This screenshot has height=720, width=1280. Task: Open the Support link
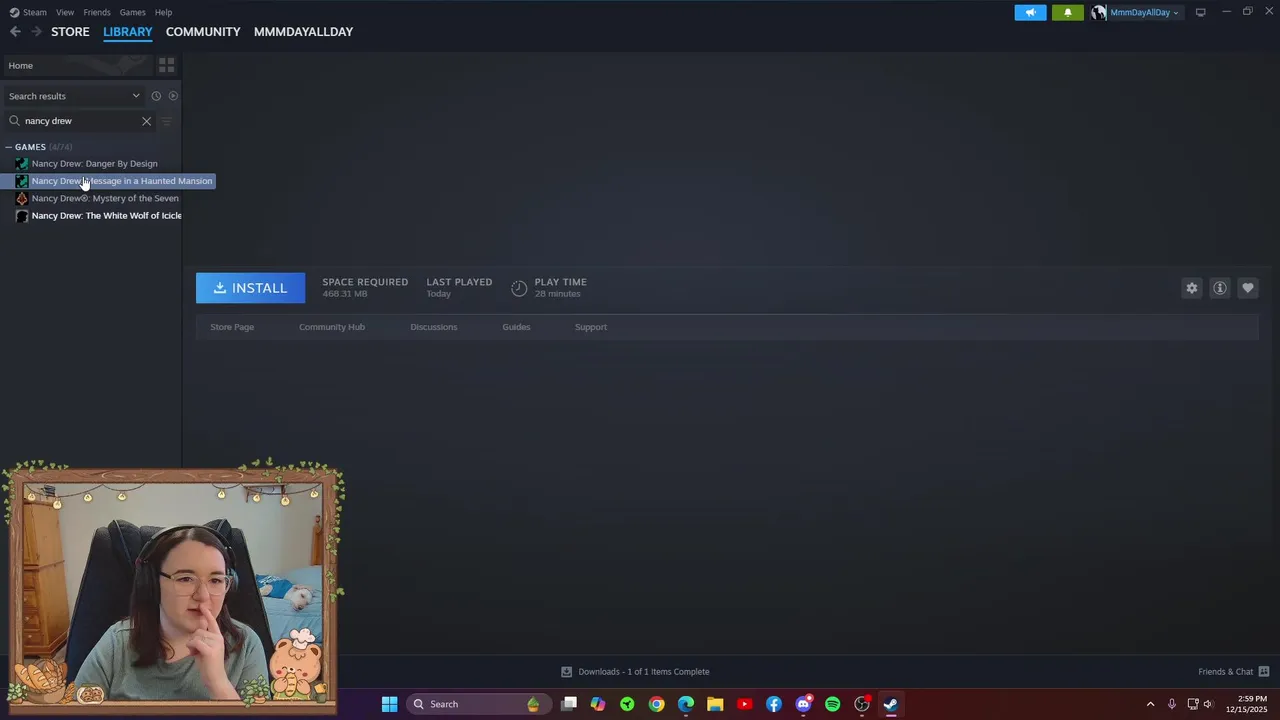click(591, 327)
